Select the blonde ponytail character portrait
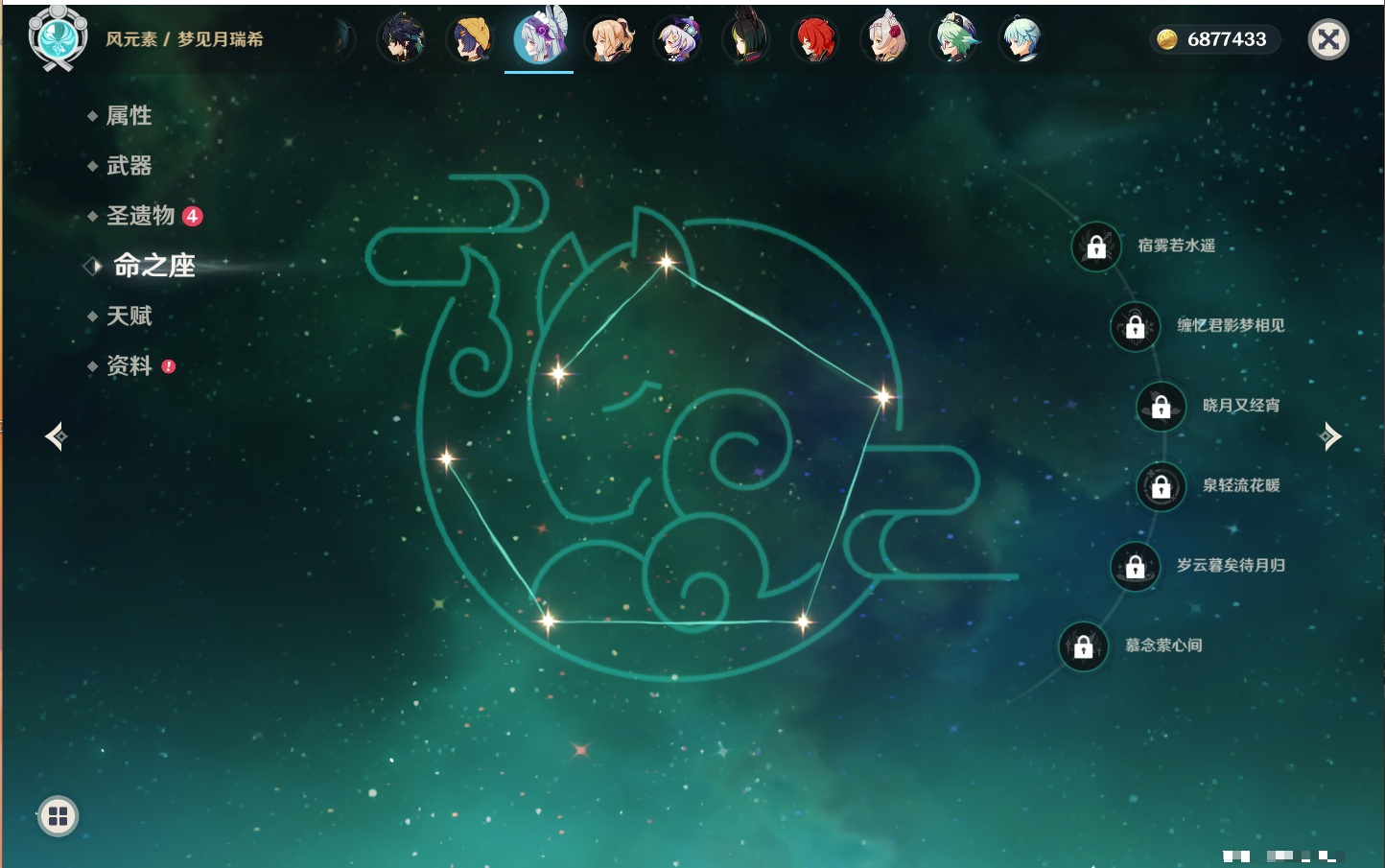Image resolution: width=1385 pixels, height=868 pixels. coord(610,40)
